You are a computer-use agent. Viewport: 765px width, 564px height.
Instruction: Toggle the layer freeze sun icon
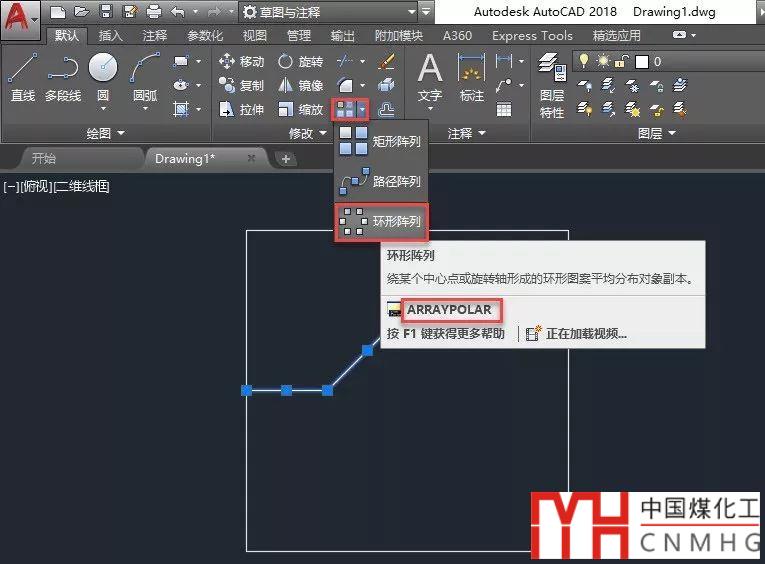pyautogui.click(x=601, y=62)
